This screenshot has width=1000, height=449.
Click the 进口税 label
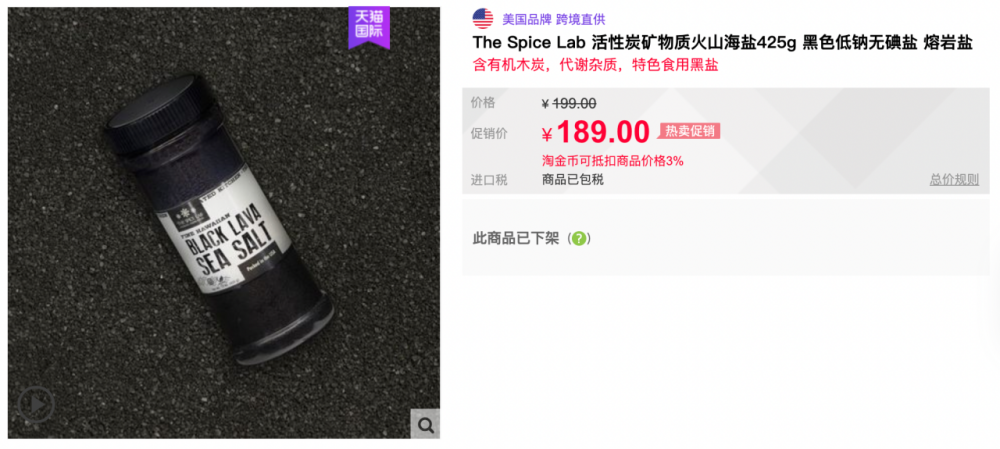coord(489,180)
